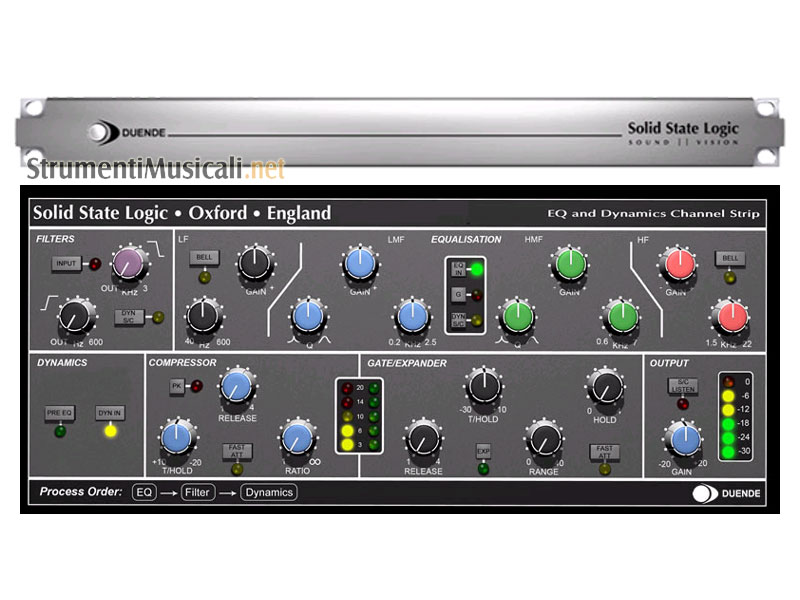The width and height of the screenshot is (800, 600).
Task: Click the gate/expander Hold knob
Action: click(605, 385)
